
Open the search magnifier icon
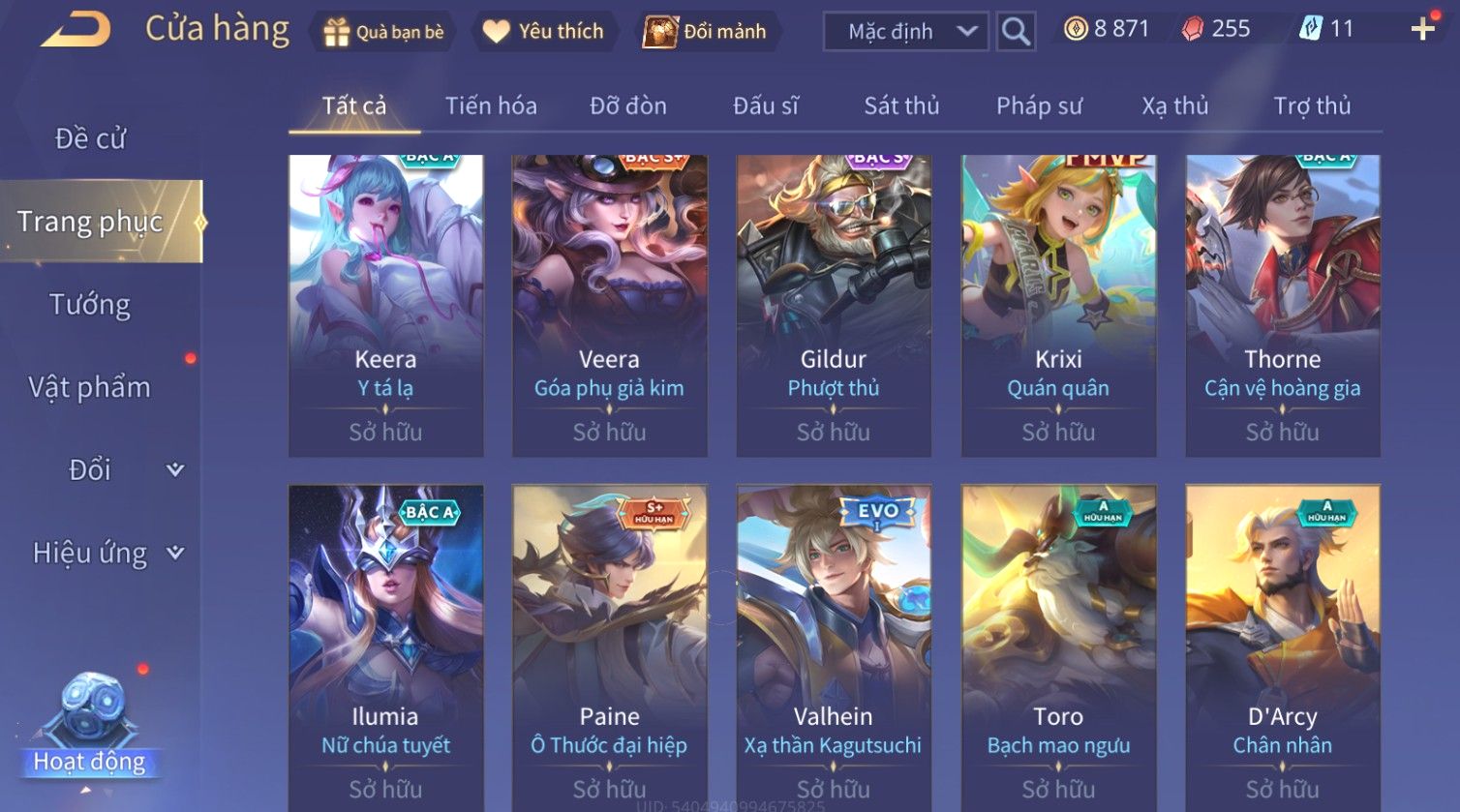pyautogui.click(x=1016, y=31)
